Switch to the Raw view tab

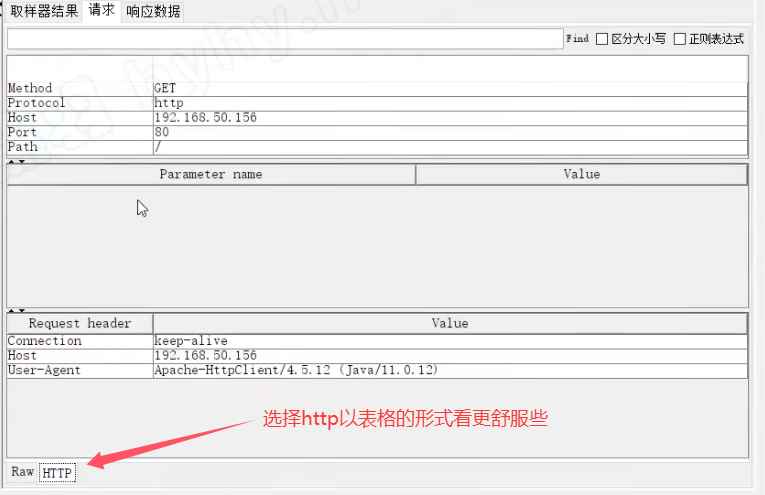(x=22, y=472)
